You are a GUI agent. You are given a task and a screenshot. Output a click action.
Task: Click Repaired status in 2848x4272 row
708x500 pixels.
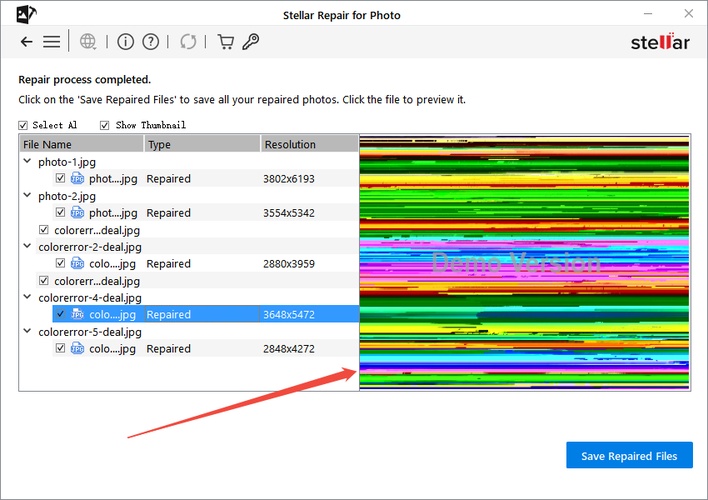pyautogui.click(x=168, y=349)
